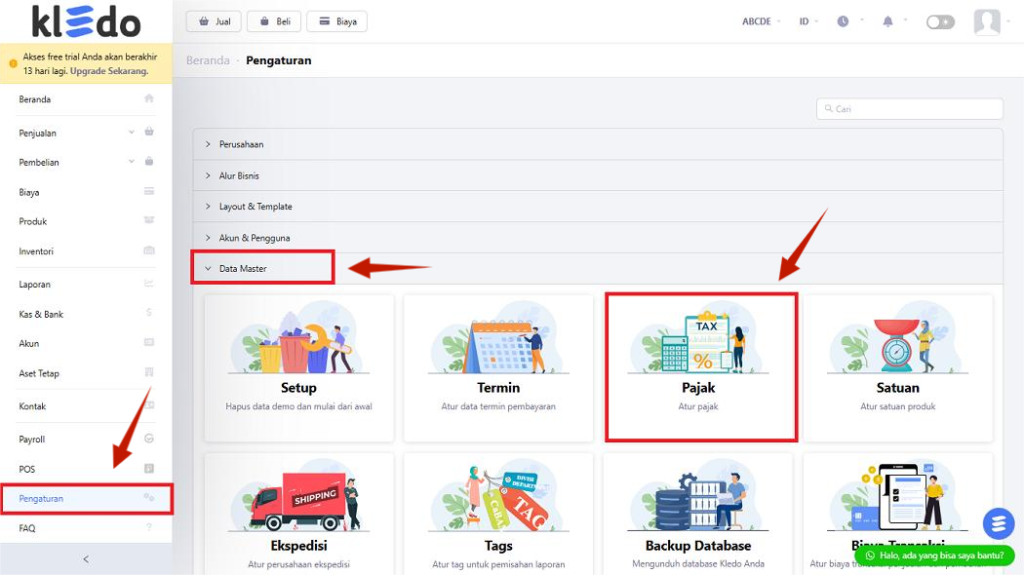
Task: Open the Satuan scale card
Action: click(x=897, y=366)
